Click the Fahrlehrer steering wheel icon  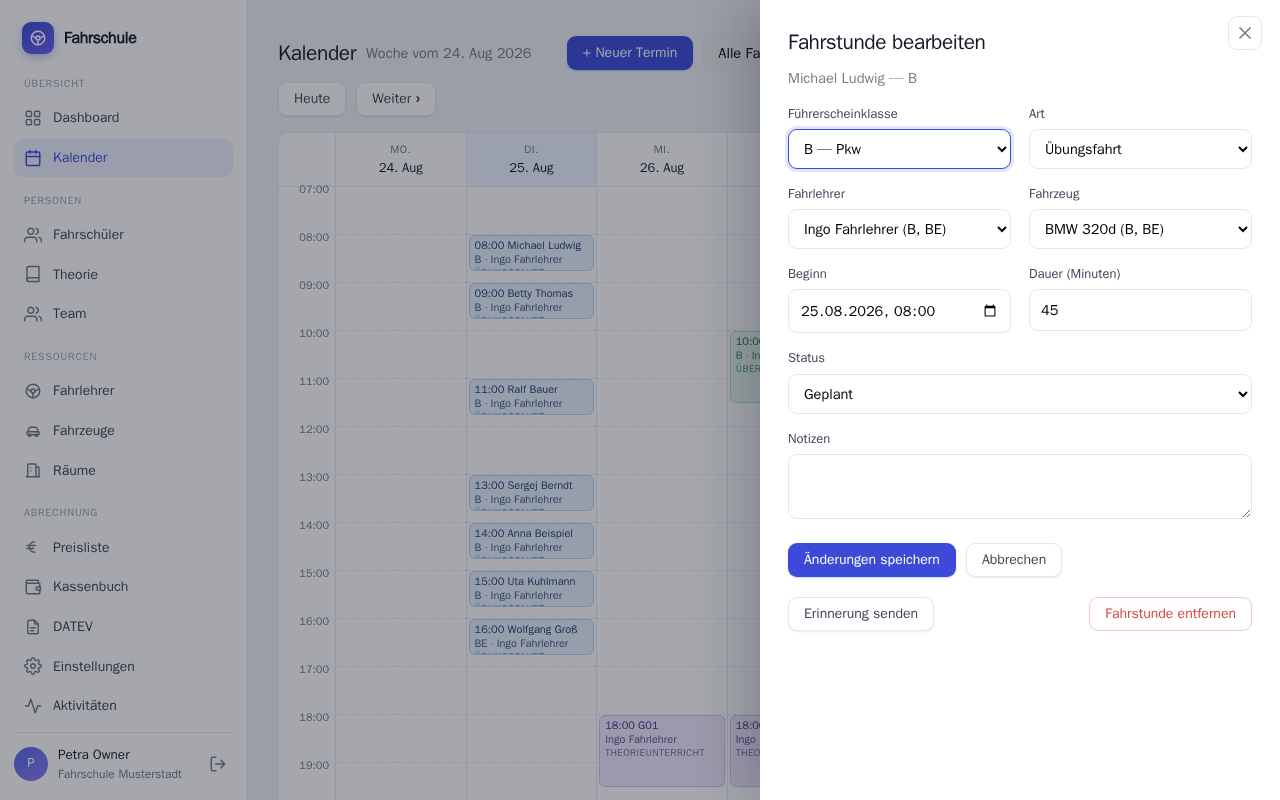pos(33,391)
